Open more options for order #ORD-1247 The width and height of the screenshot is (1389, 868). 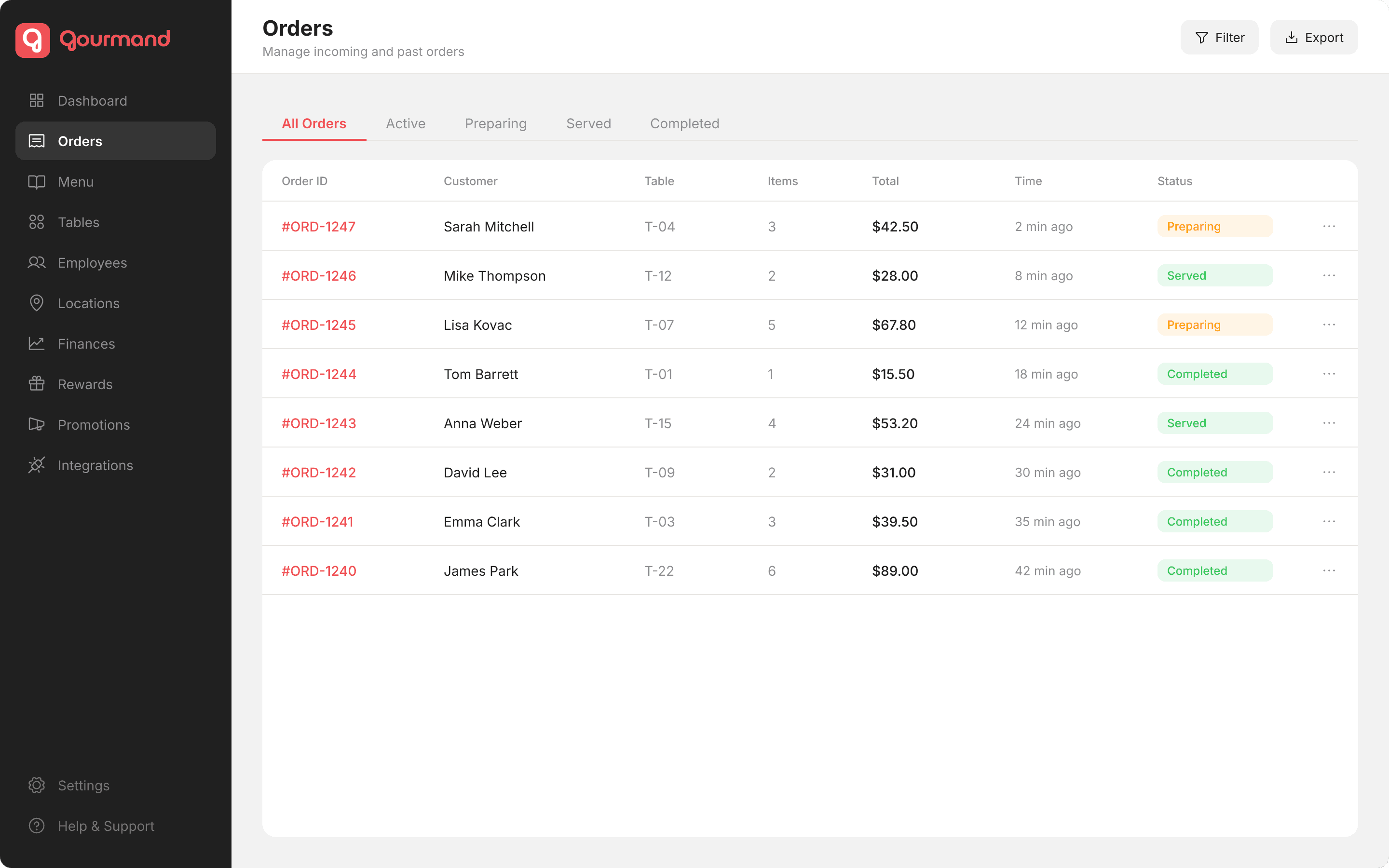pos(1329,226)
